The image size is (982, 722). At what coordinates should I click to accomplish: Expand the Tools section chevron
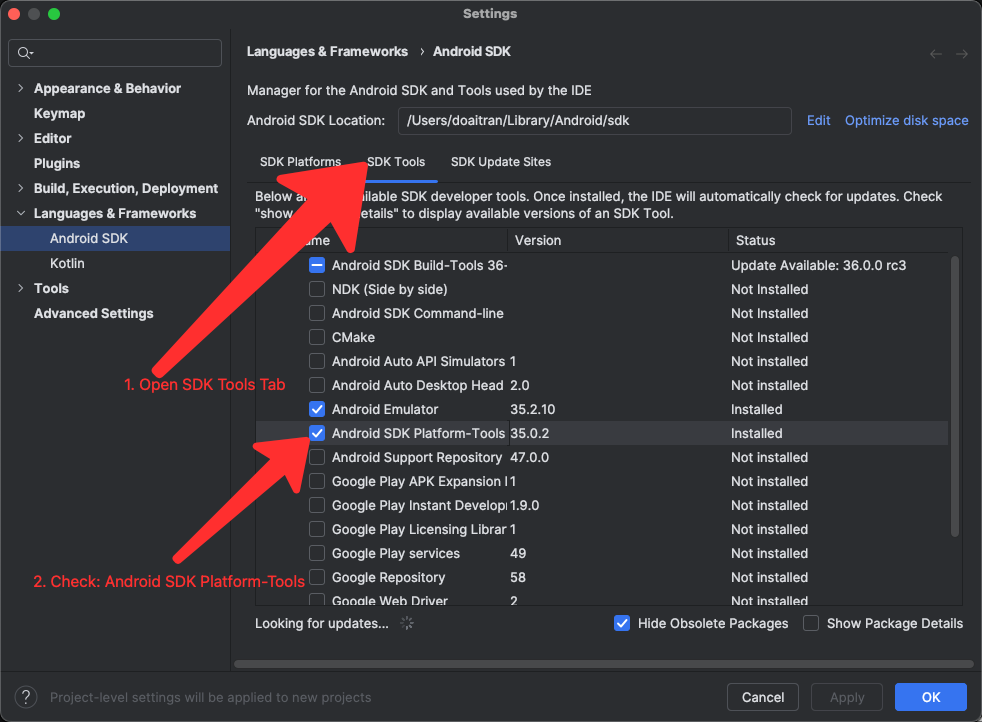coord(21,288)
